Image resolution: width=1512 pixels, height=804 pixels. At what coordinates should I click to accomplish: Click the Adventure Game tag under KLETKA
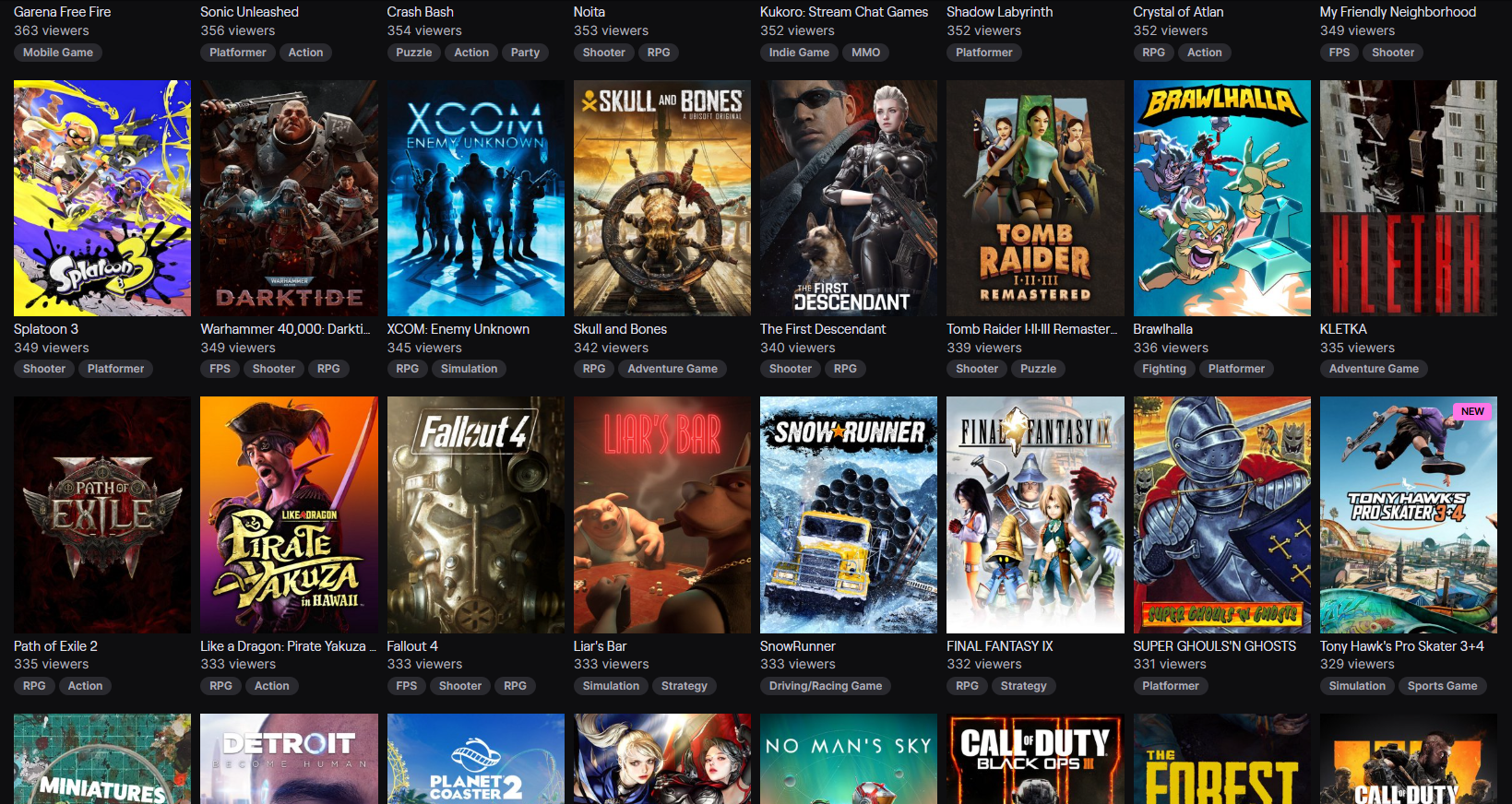click(1374, 369)
